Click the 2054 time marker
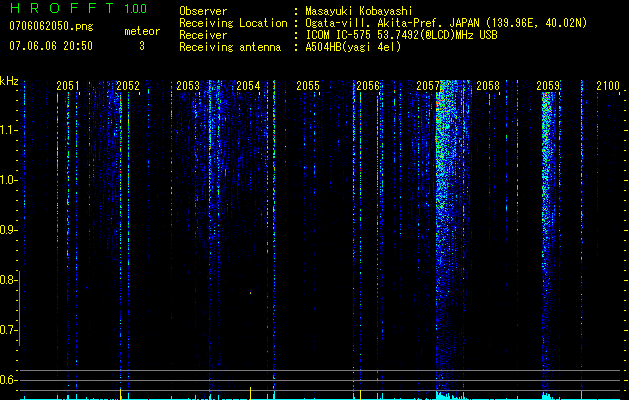 click(x=248, y=86)
